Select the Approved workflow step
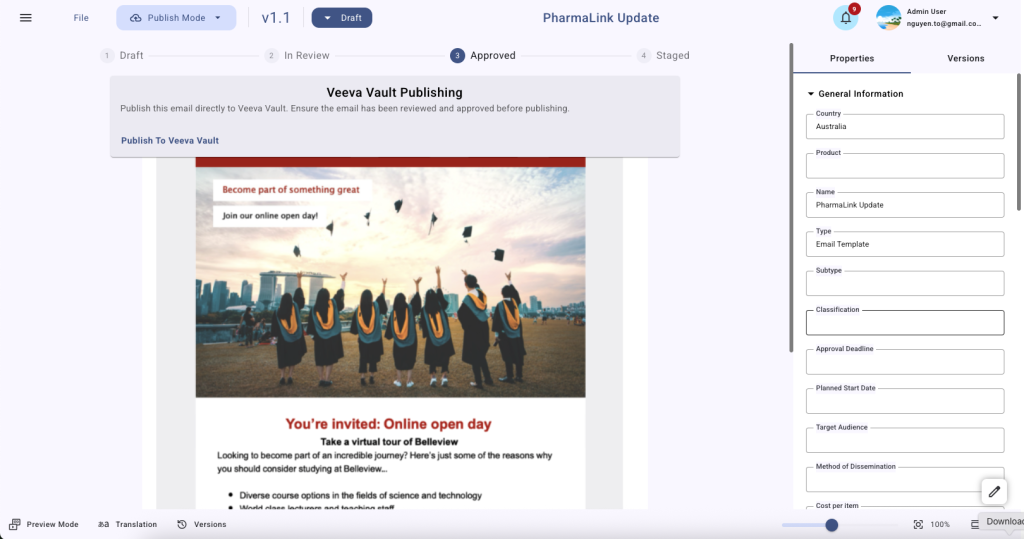The height and width of the screenshot is (539, 1024). (483, 56)
